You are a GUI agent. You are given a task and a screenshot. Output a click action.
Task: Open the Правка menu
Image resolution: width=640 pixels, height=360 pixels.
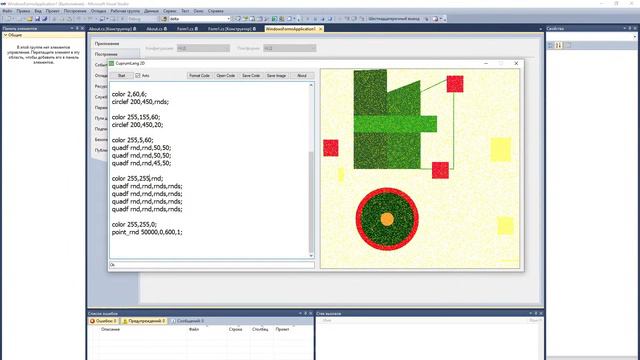tap(23, 11)
